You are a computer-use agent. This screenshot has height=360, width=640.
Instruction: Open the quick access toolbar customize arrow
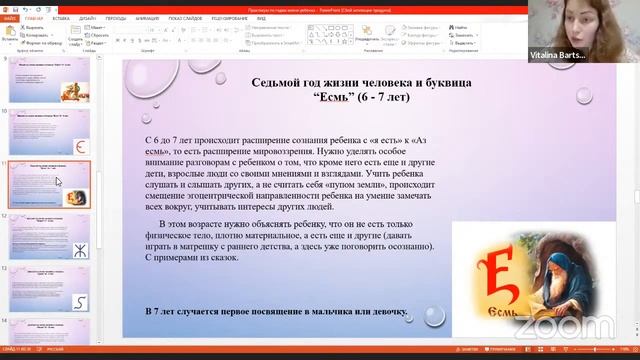(x=55, y=10)
